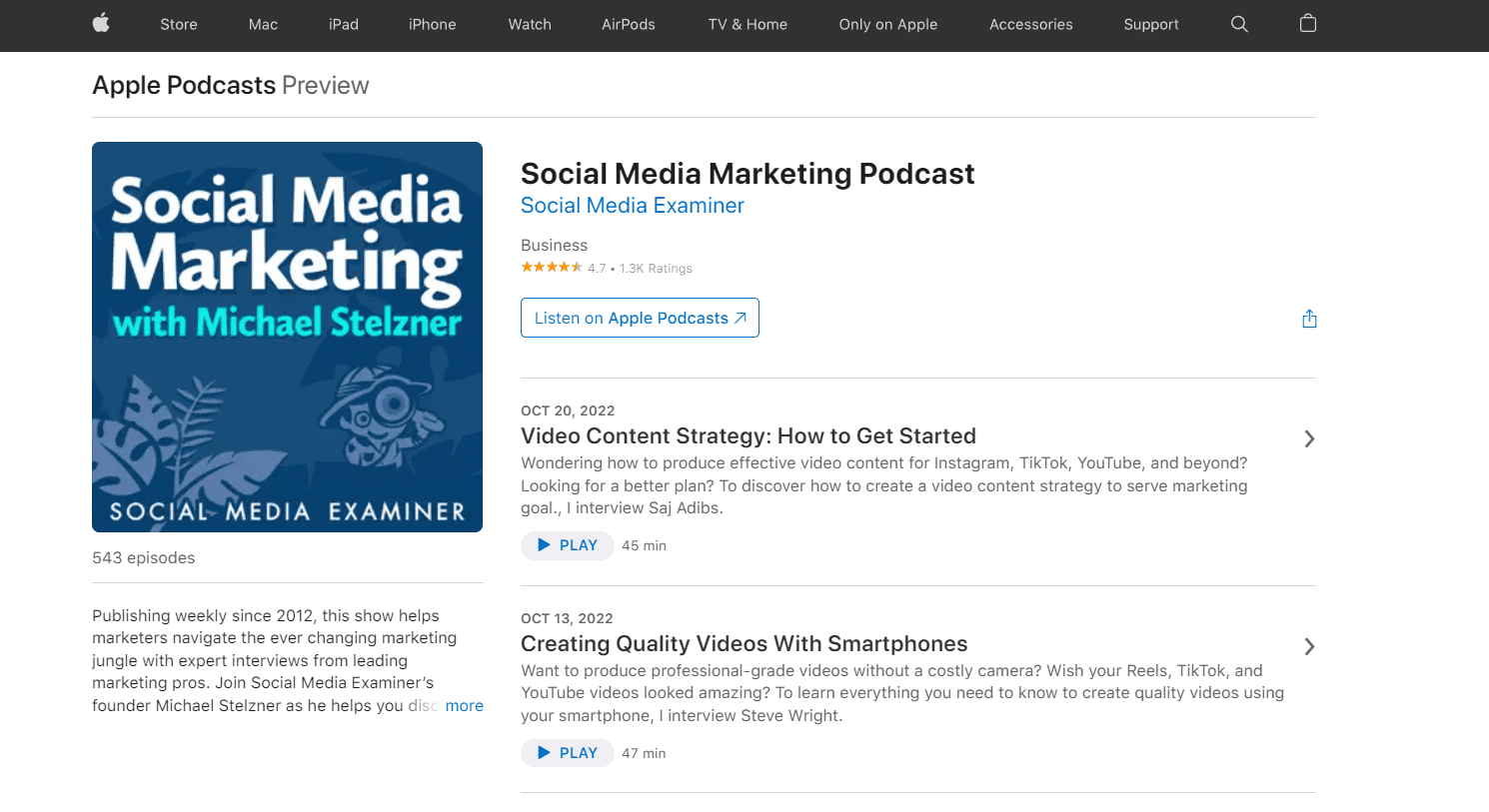Show more of the podcast description
This screenshot has width=1489, height=812.
pos(464,705)
